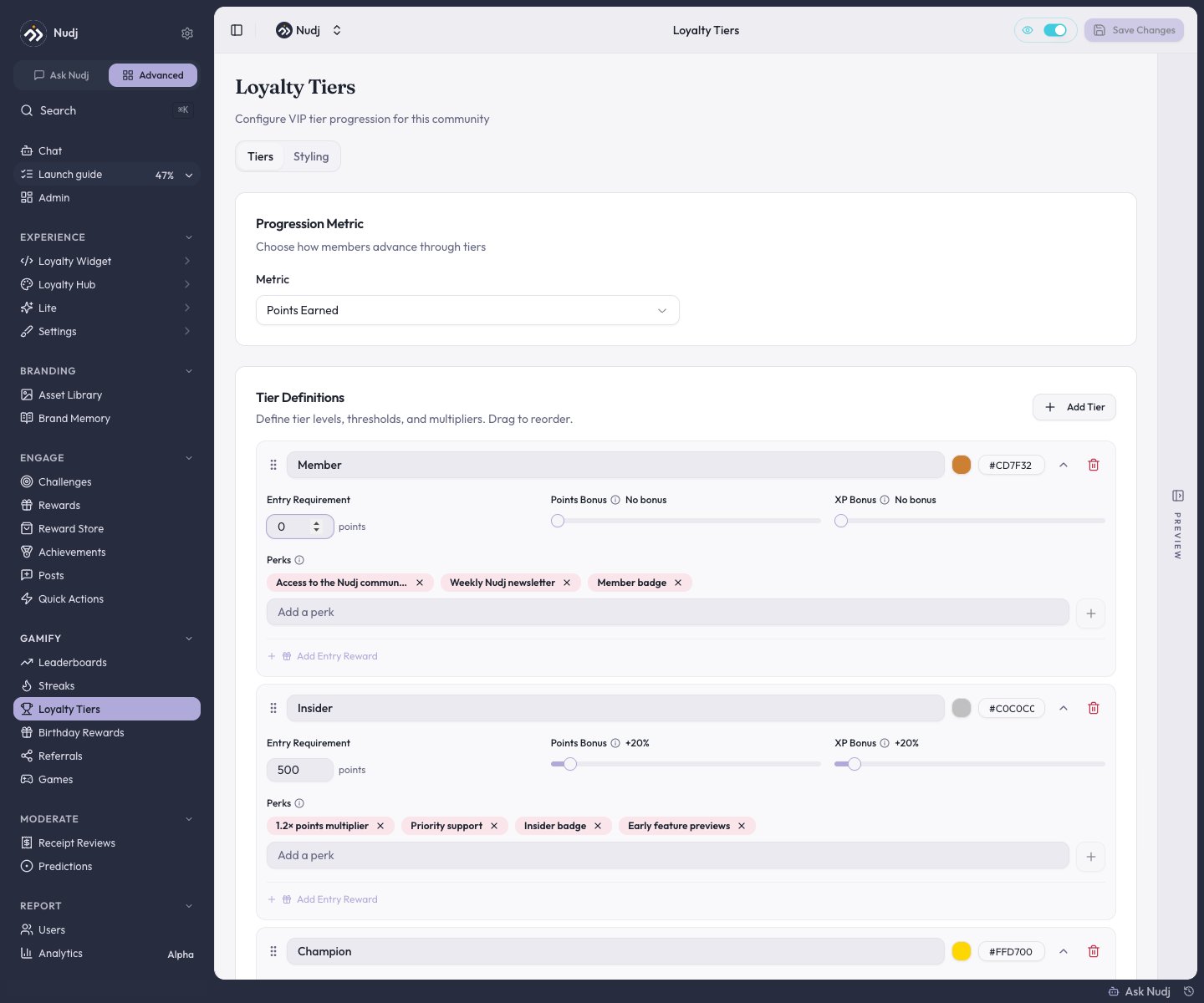Grab the Champion tier drag handle
The image size is (1204, 1003).
pos(273,951)
